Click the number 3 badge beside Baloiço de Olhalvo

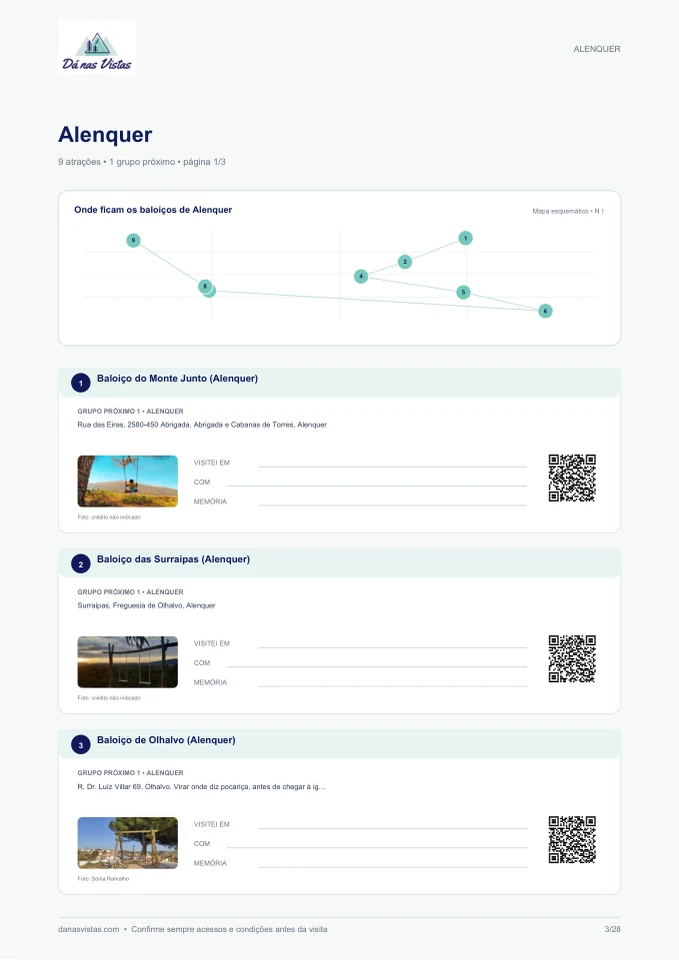81,745
